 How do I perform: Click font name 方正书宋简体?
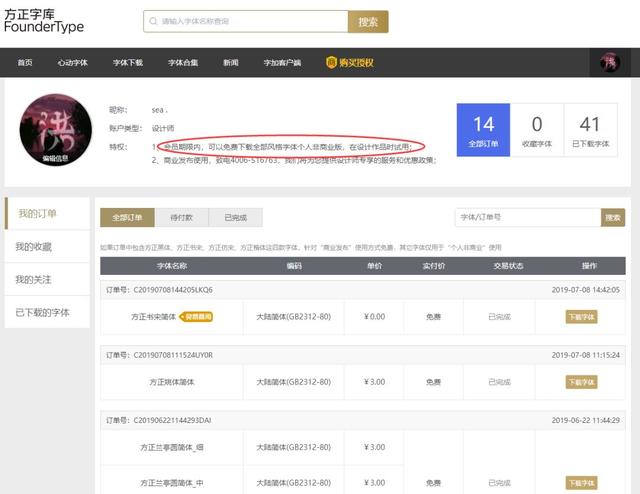click(153, 317)
